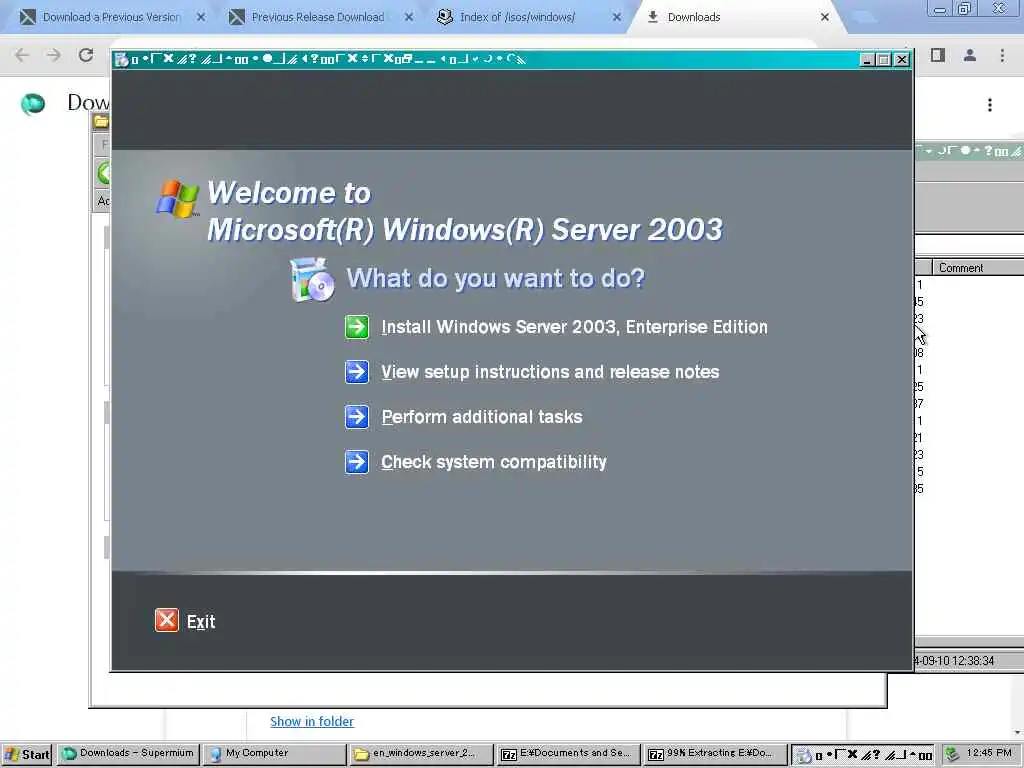Close the Index of /isos/windows/ tab
This screenshot has height=768, width=1024.
click(616, 17)
